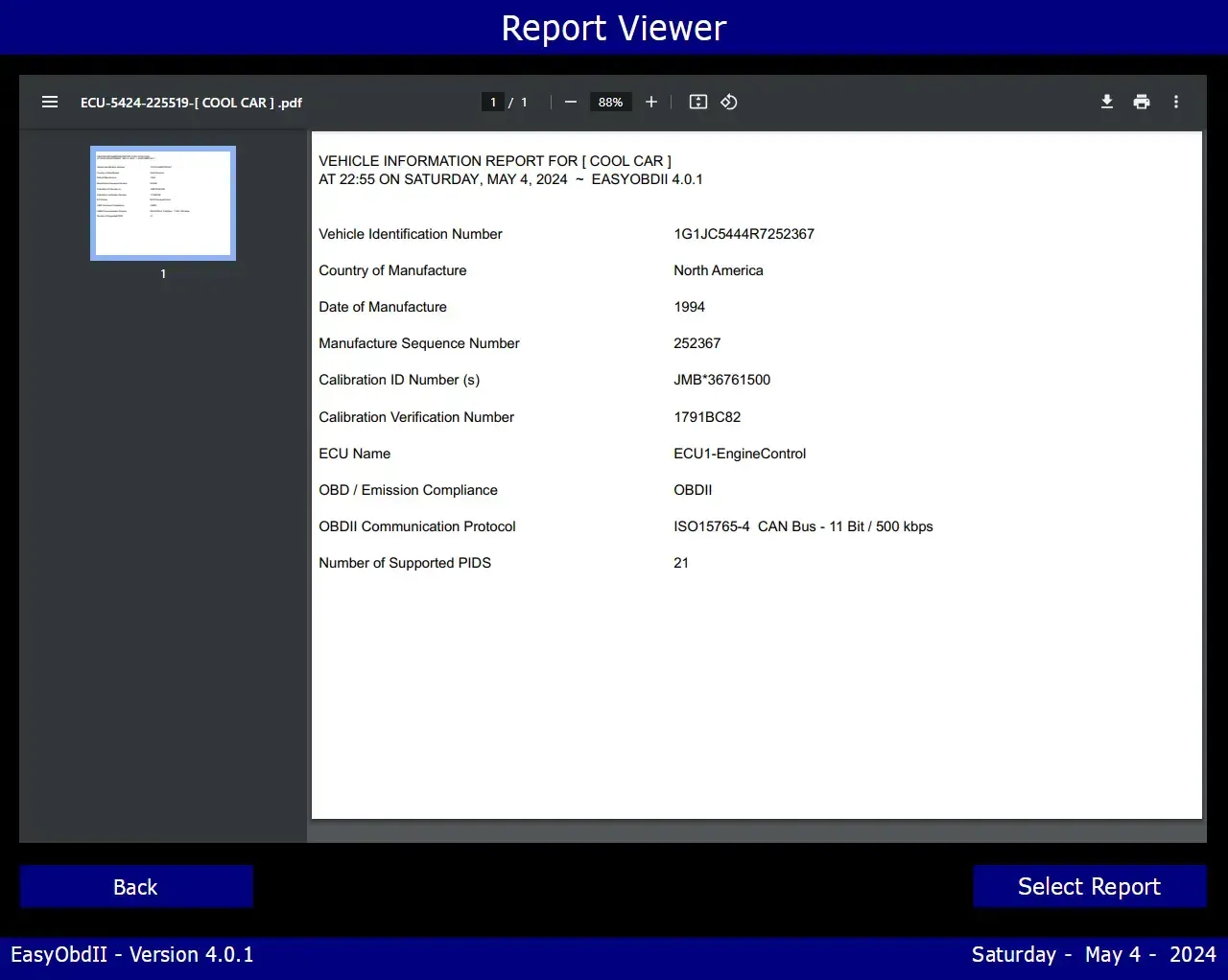Screen dimensions: 1228x980
Task: Rotate the PDF page counterclockwise
Action: click(x=728, y=102)
